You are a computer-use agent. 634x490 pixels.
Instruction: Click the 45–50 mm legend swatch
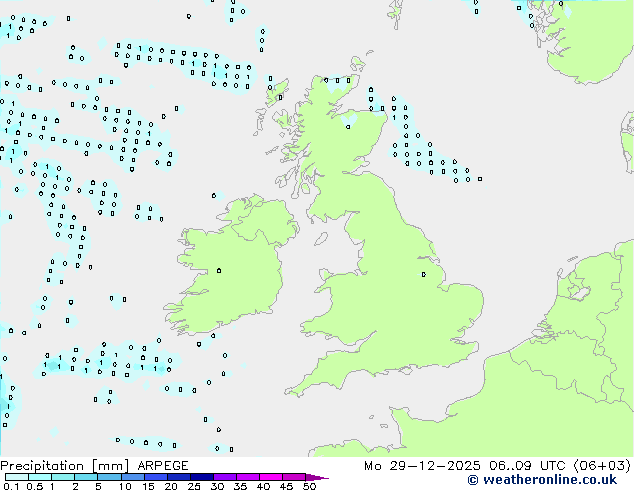point(294,477)
